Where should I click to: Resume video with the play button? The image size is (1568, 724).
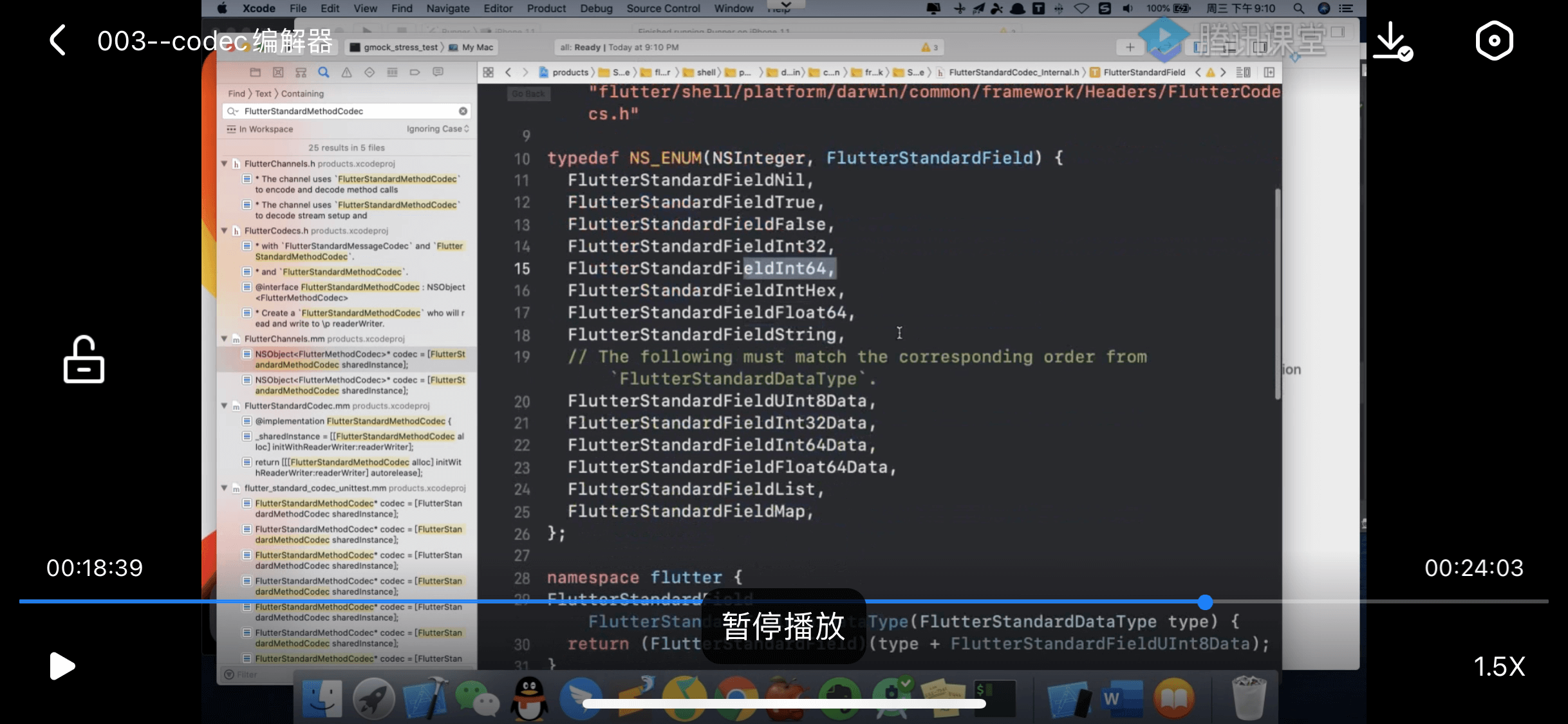pos(62,665)
